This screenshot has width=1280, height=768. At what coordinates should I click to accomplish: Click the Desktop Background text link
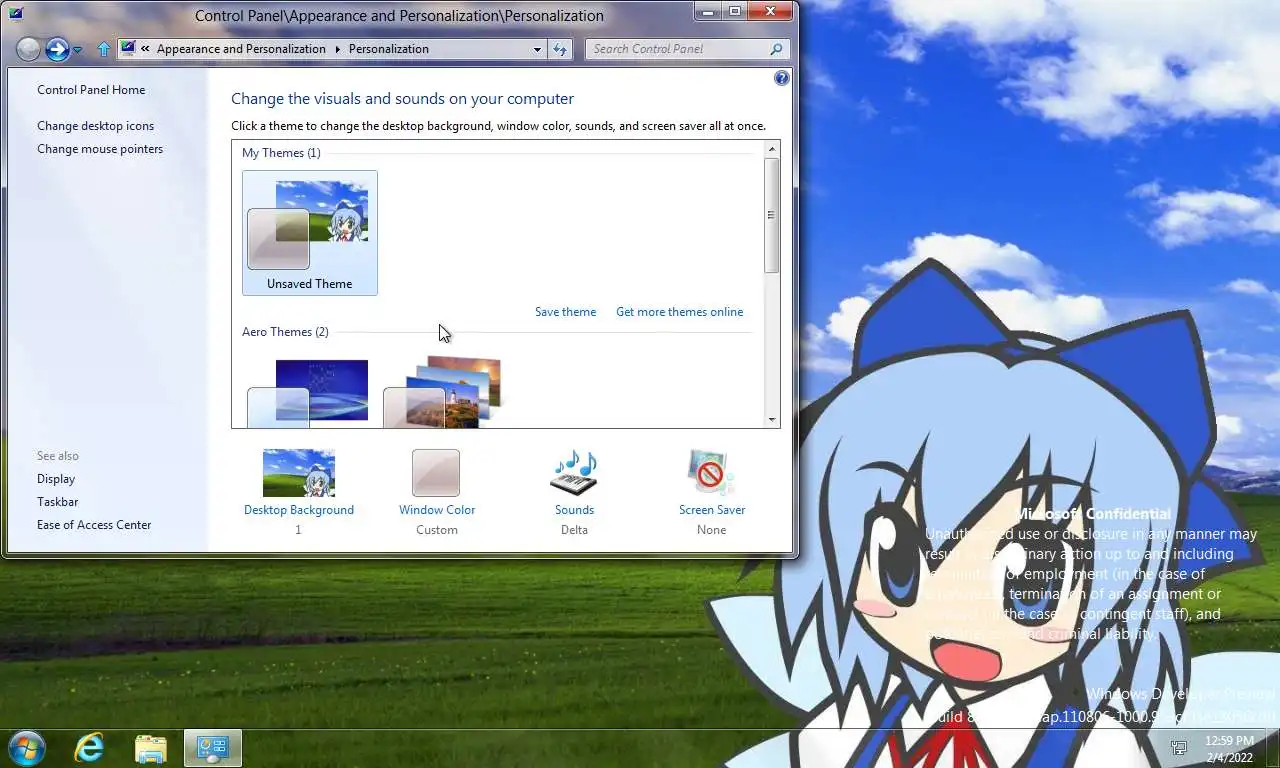299,510
